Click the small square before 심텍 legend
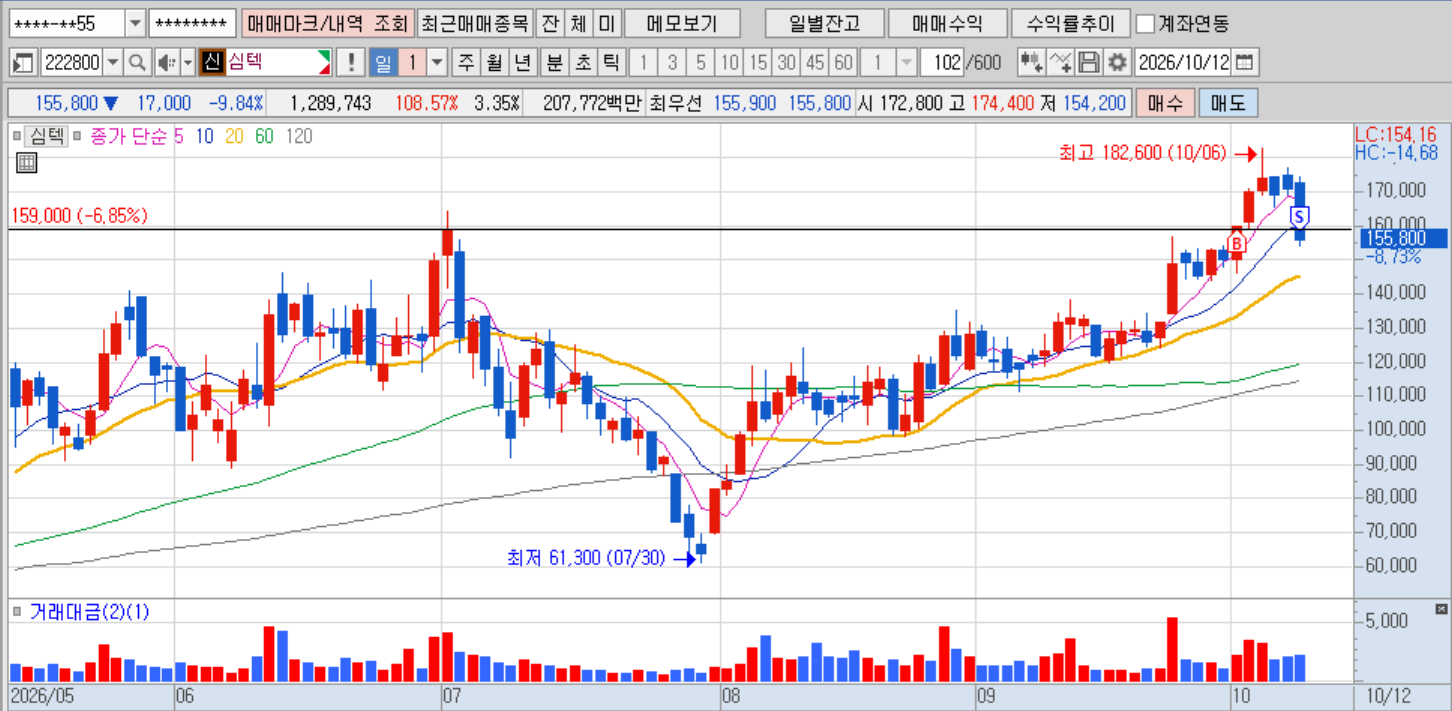 pos(17,136)
